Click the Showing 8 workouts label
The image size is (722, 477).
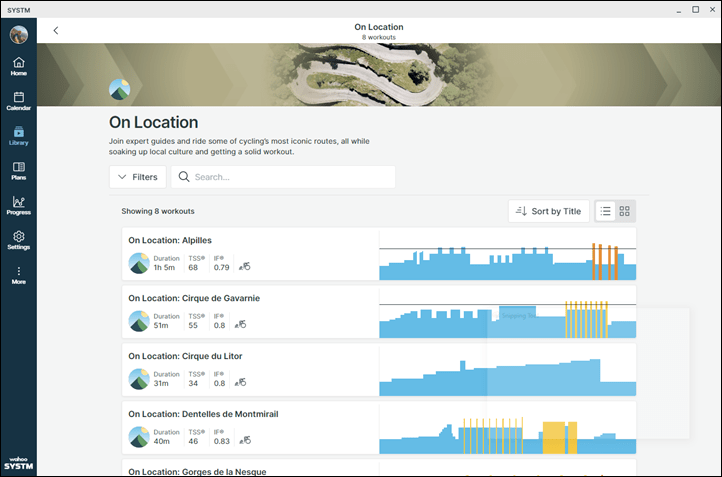click(x=158, y=211)
